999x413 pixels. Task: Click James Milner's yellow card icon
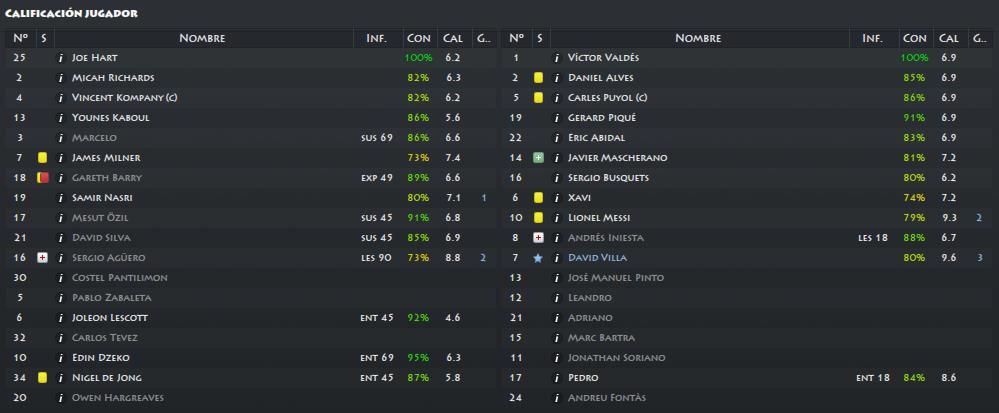[43, 157]
